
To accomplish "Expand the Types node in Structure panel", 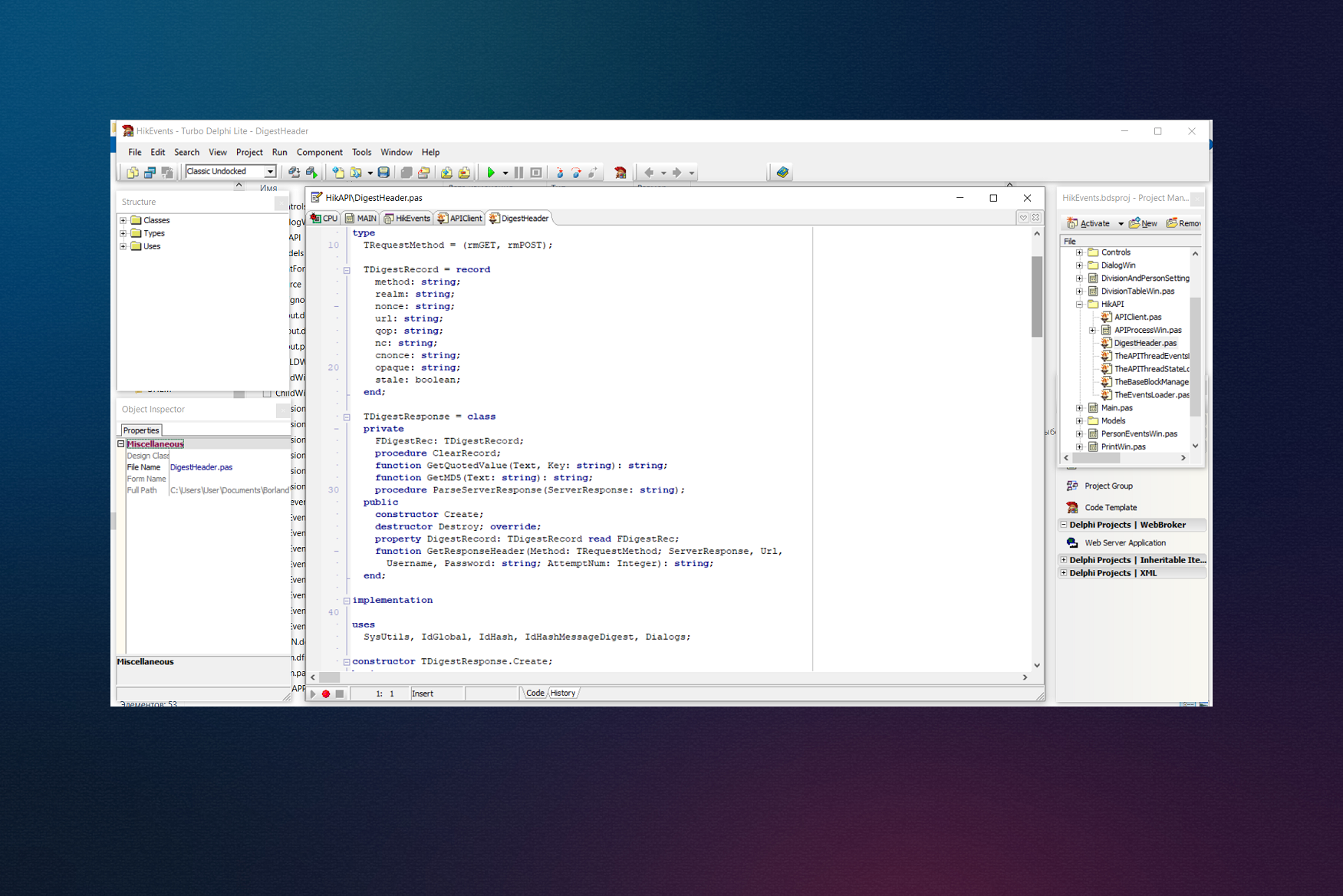I will (123, 233).
